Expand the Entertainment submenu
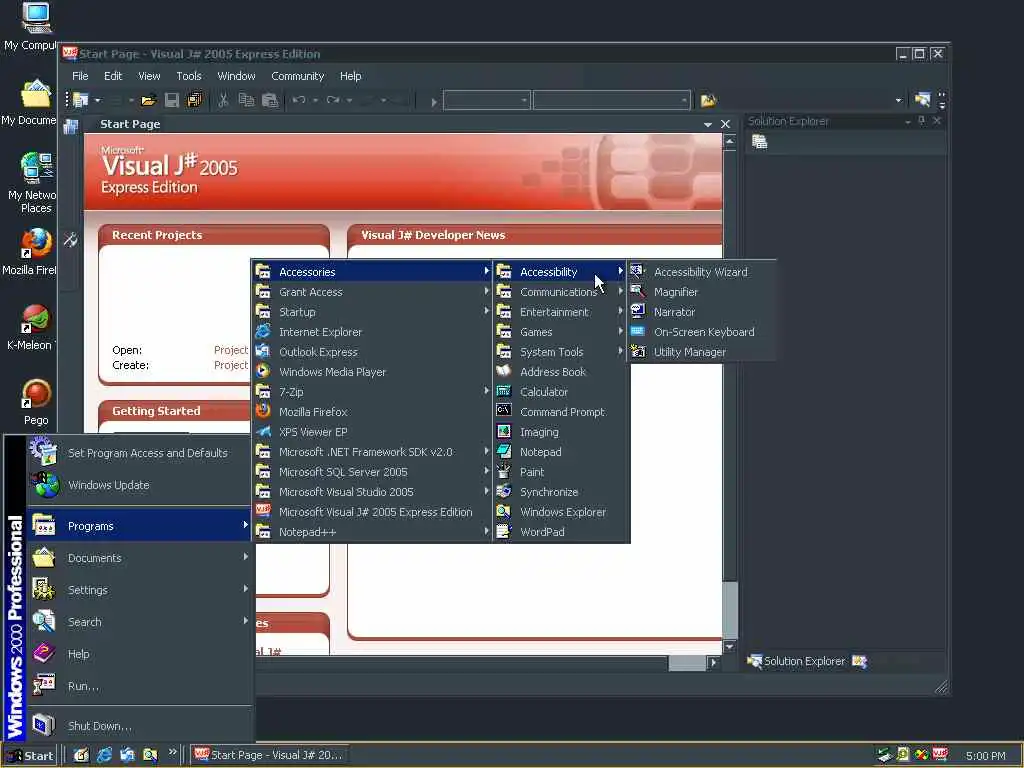The image size is (1024, 768). (x=561, y=312)
